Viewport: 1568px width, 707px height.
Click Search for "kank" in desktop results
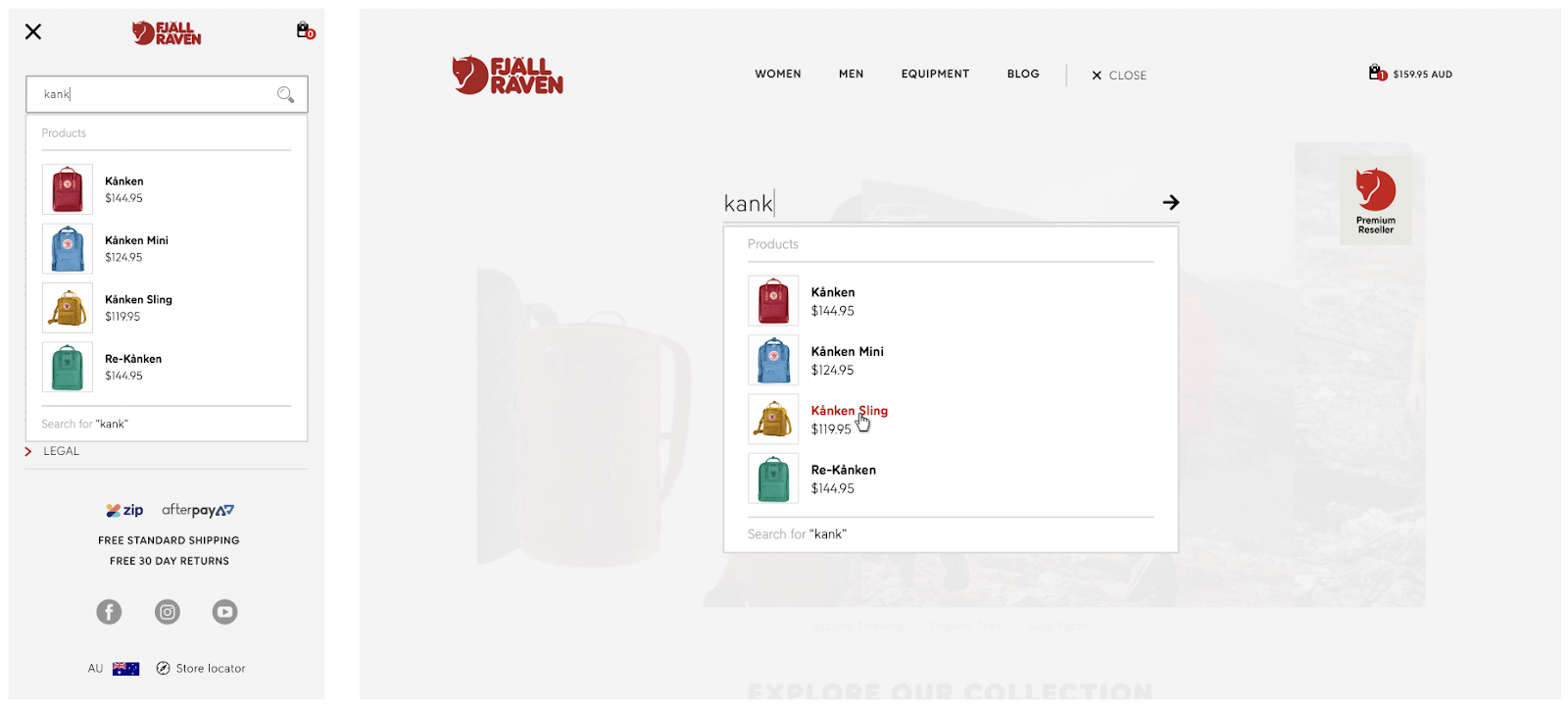coord(797,534)
